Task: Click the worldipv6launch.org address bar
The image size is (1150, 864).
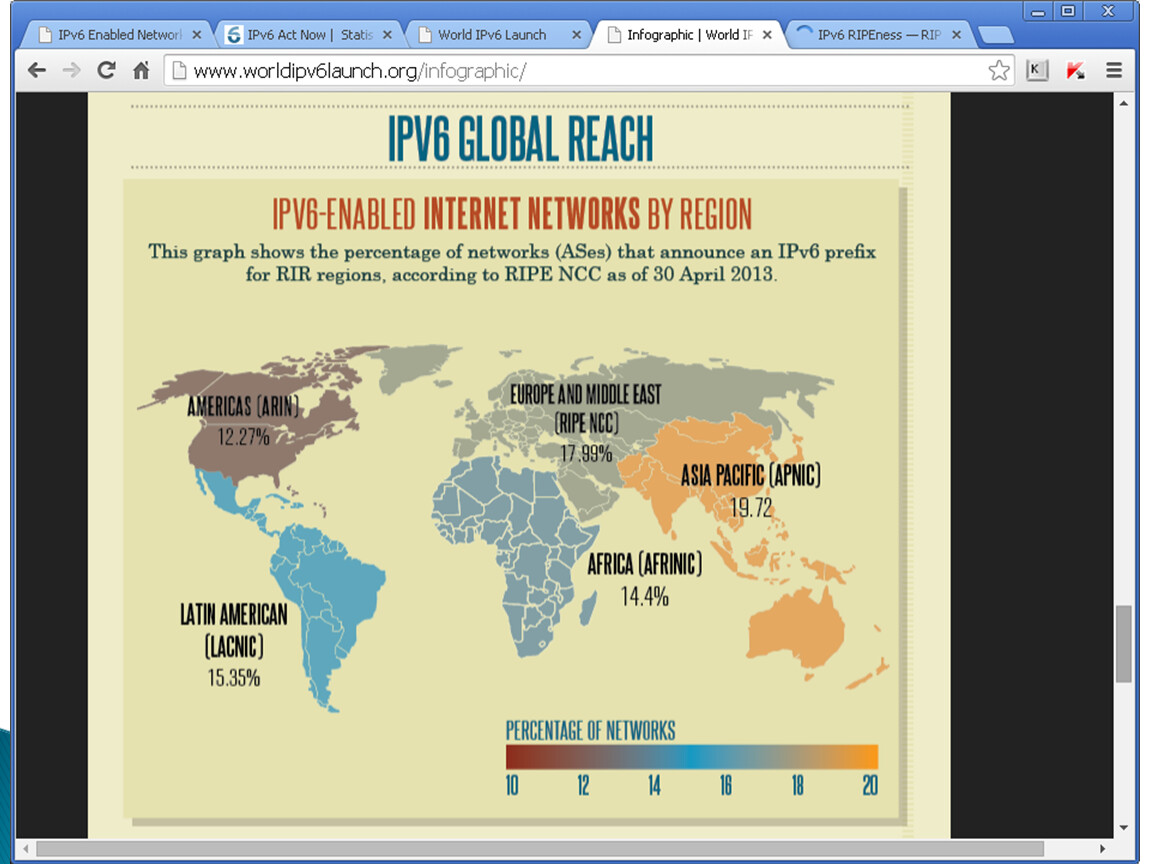Action: coord(580,70)
